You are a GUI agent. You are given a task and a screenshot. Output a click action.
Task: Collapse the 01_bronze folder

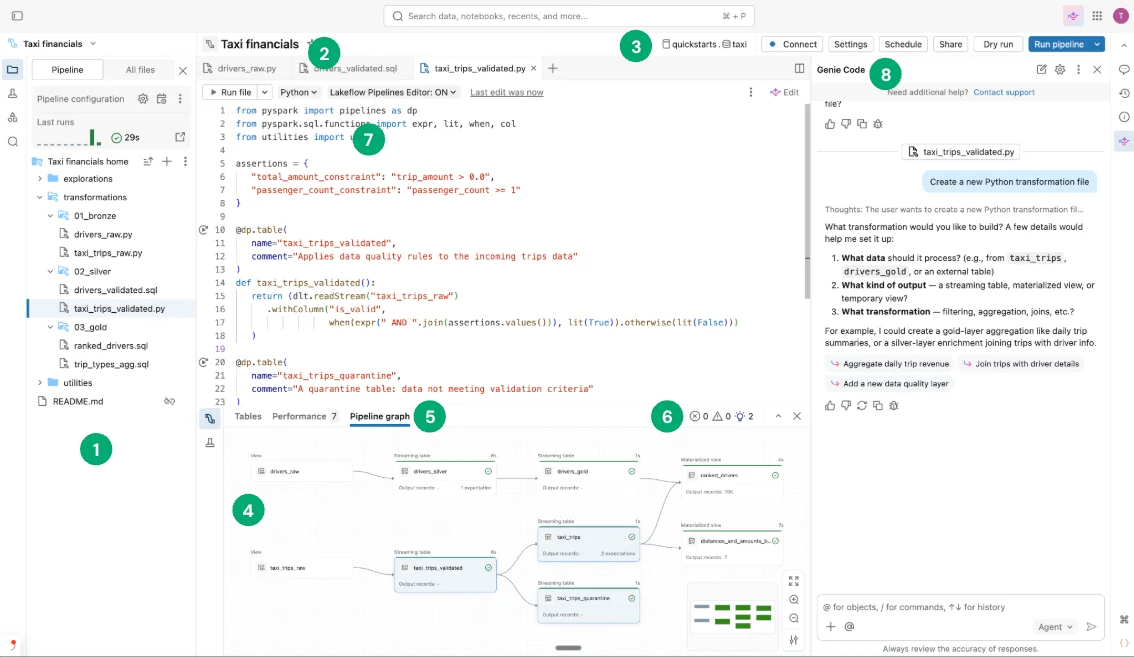[51, 216]
